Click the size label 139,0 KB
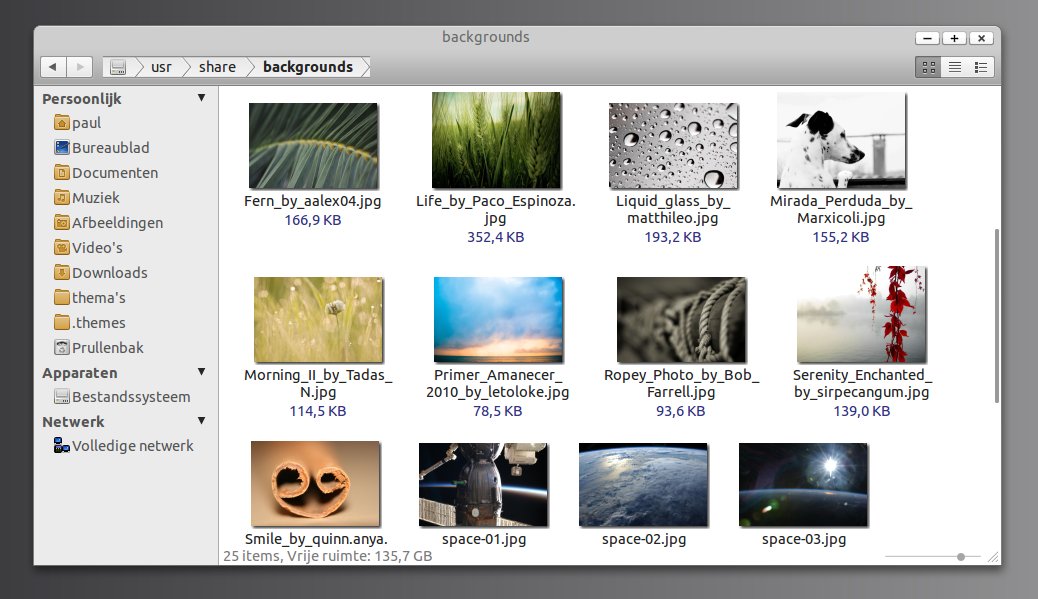This screenshot has width=1038, height=599. pos(862,411)
